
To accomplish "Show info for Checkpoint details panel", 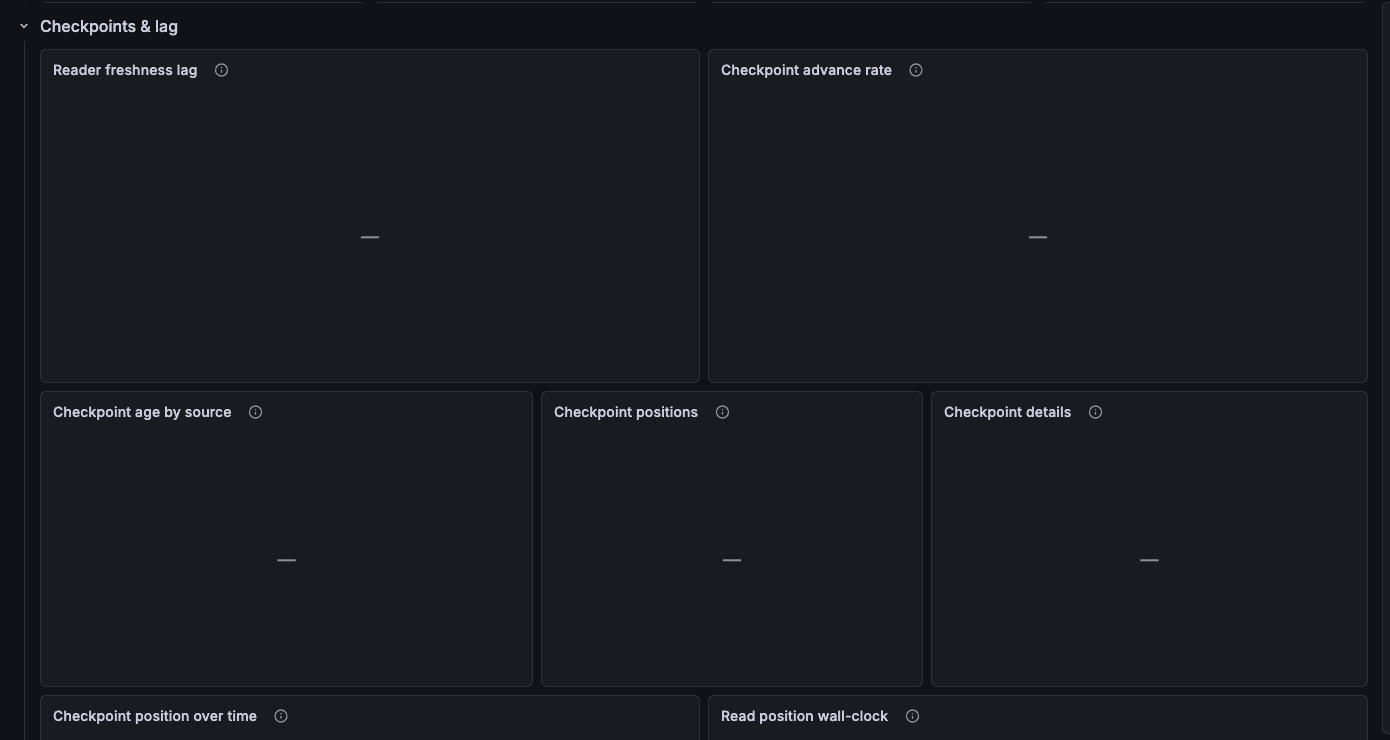I will tap(1096, 412).
